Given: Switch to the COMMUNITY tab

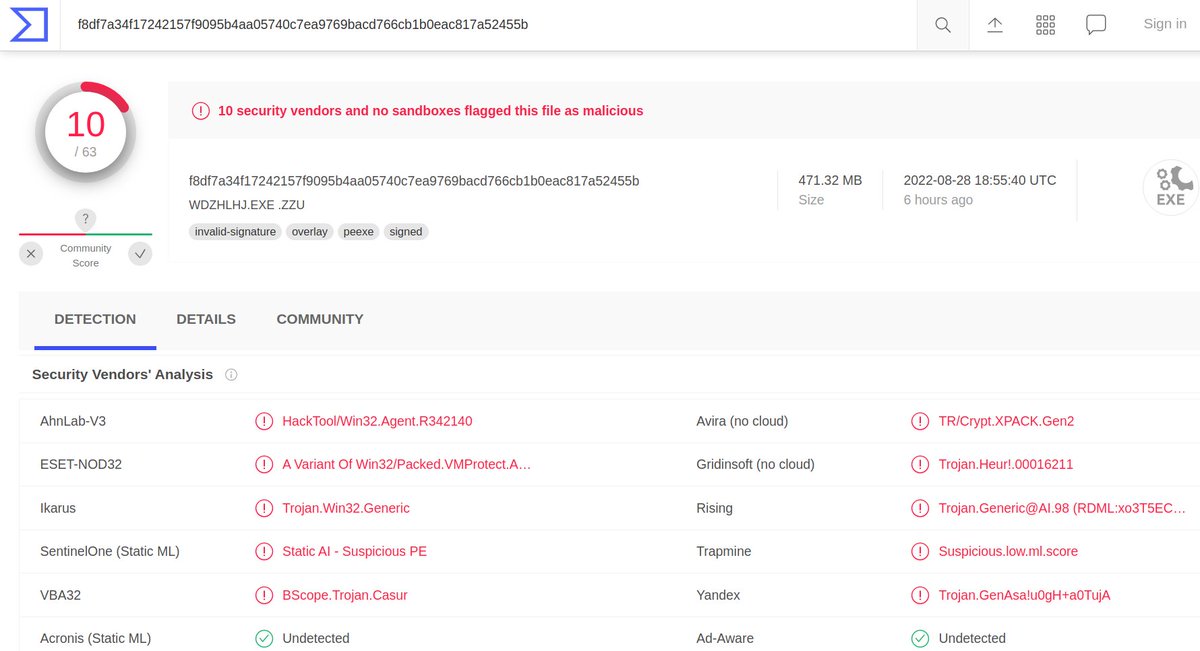Looking at the screenshot, I should [320, 319].
